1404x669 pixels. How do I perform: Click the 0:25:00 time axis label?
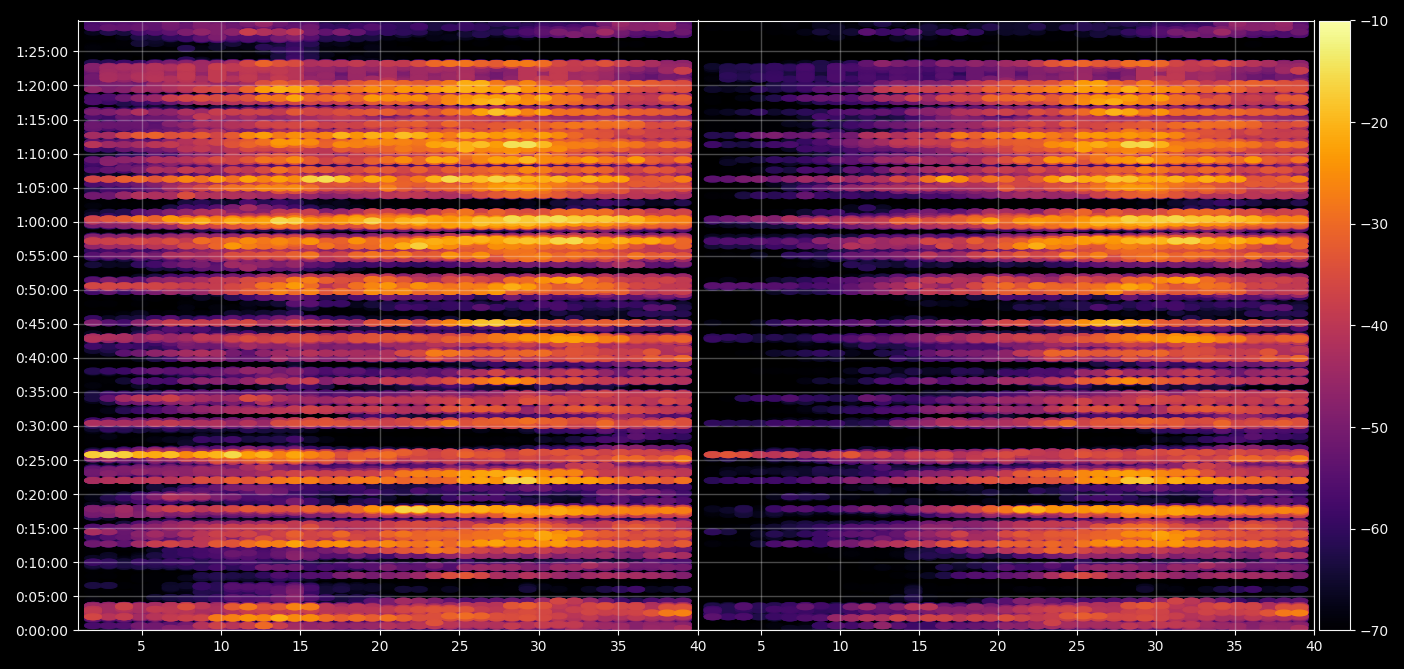pyautogui.click(x=42, y=461)
